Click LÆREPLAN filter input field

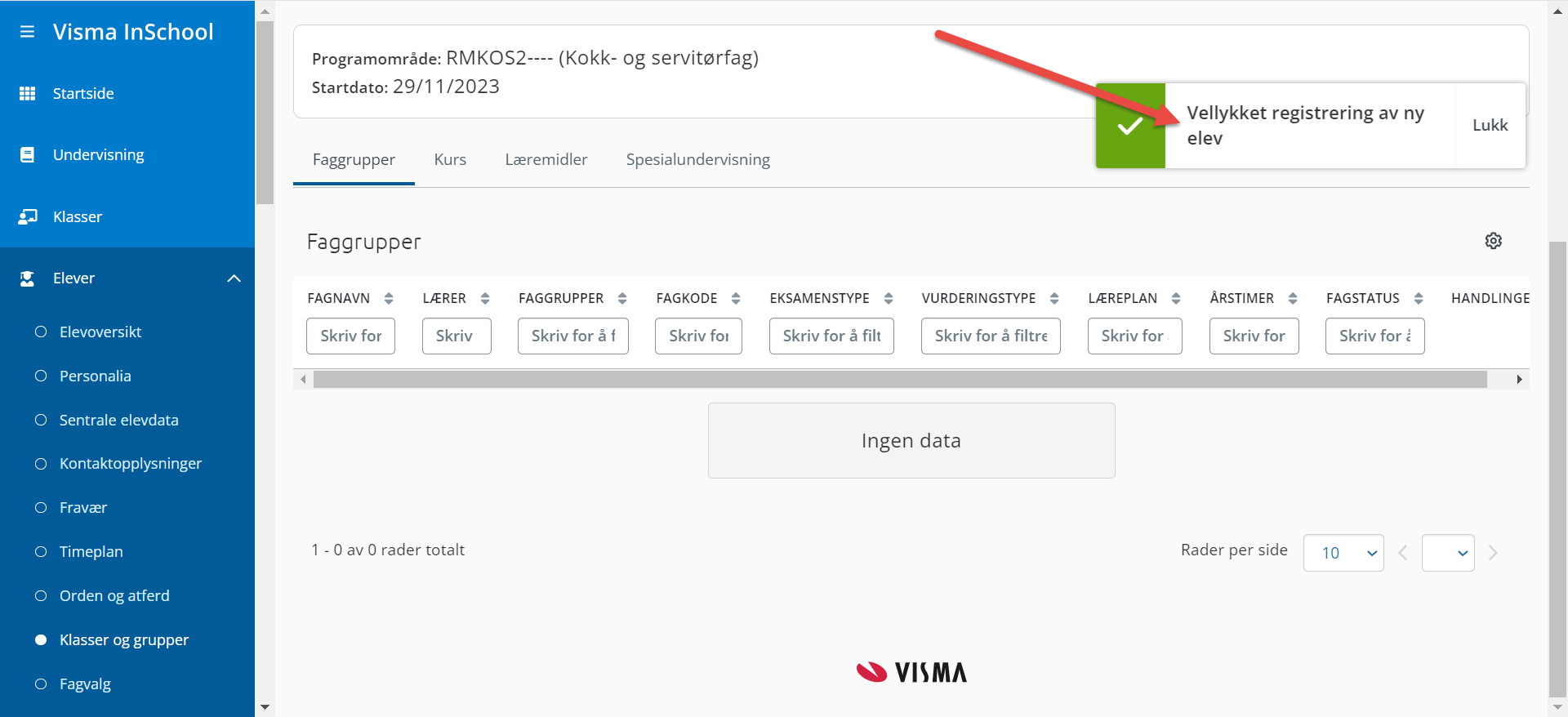pos(1135,336)
